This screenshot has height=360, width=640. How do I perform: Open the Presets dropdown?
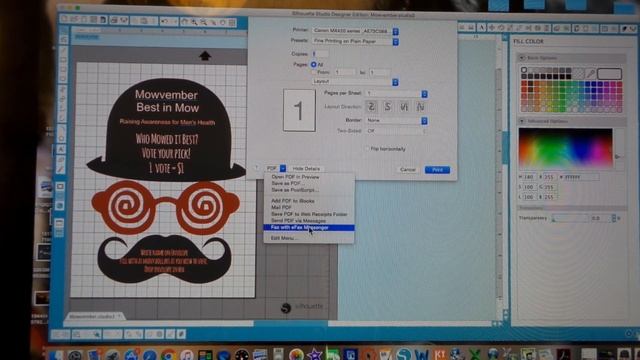click(355, 41)
